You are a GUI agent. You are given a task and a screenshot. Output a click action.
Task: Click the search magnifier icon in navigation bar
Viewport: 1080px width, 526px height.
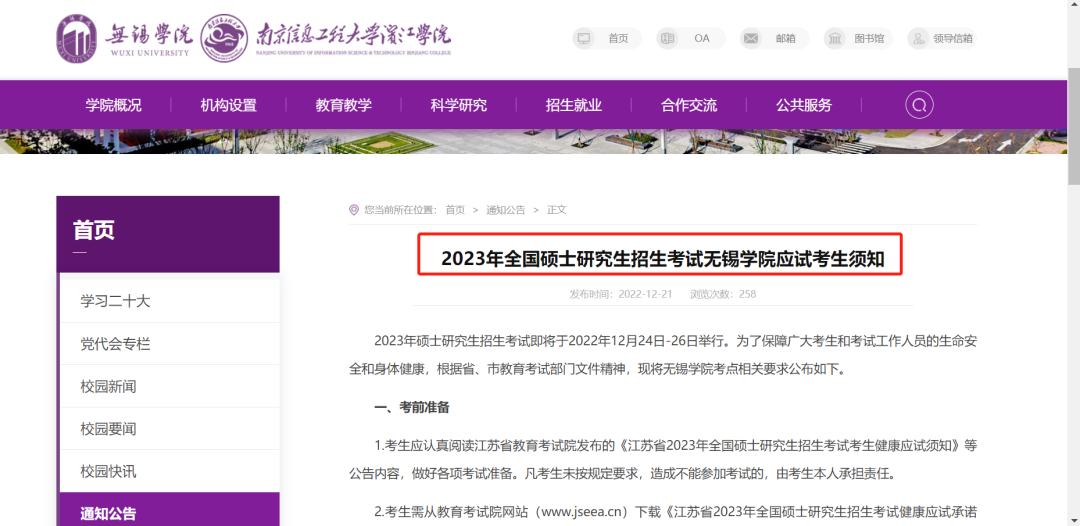tap(919, 105)
